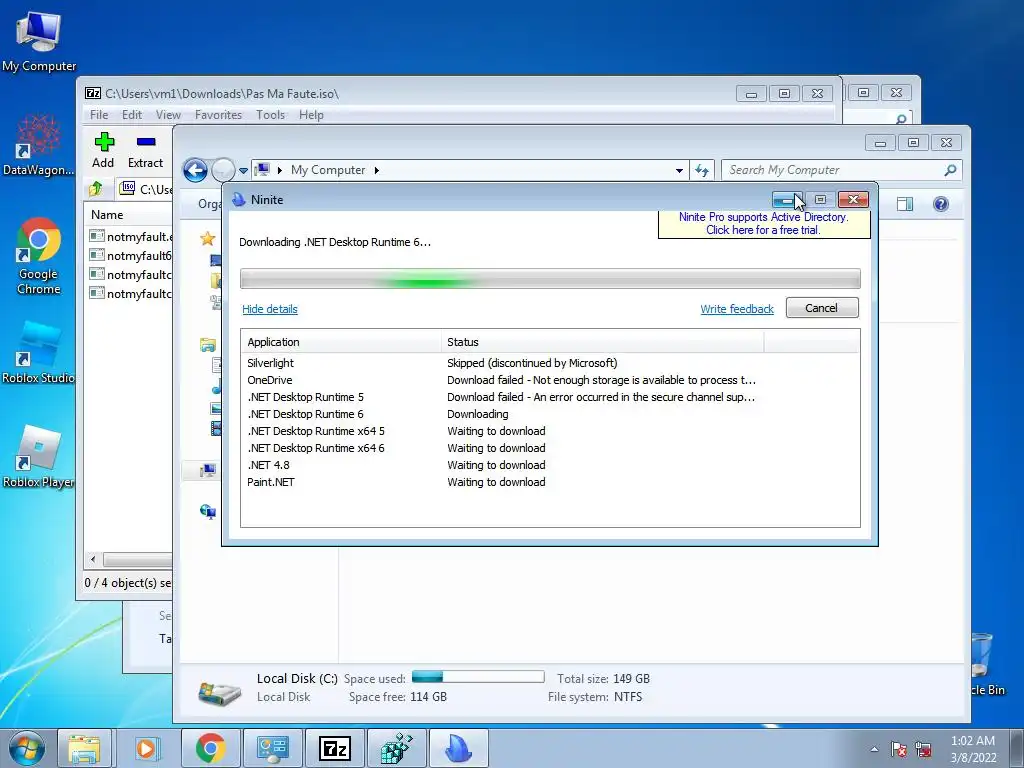Open the 7-Zip Tools menu

point(270,115)
